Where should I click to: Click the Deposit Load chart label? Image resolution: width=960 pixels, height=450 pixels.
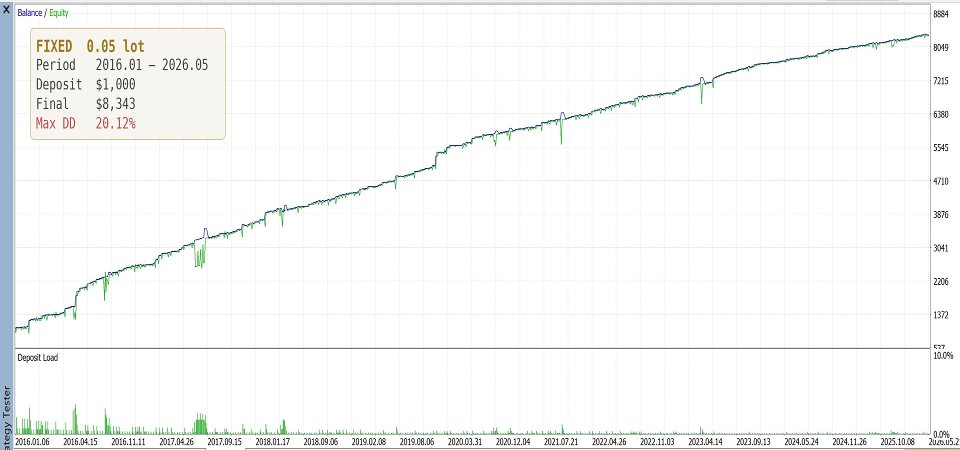point(37,357)
